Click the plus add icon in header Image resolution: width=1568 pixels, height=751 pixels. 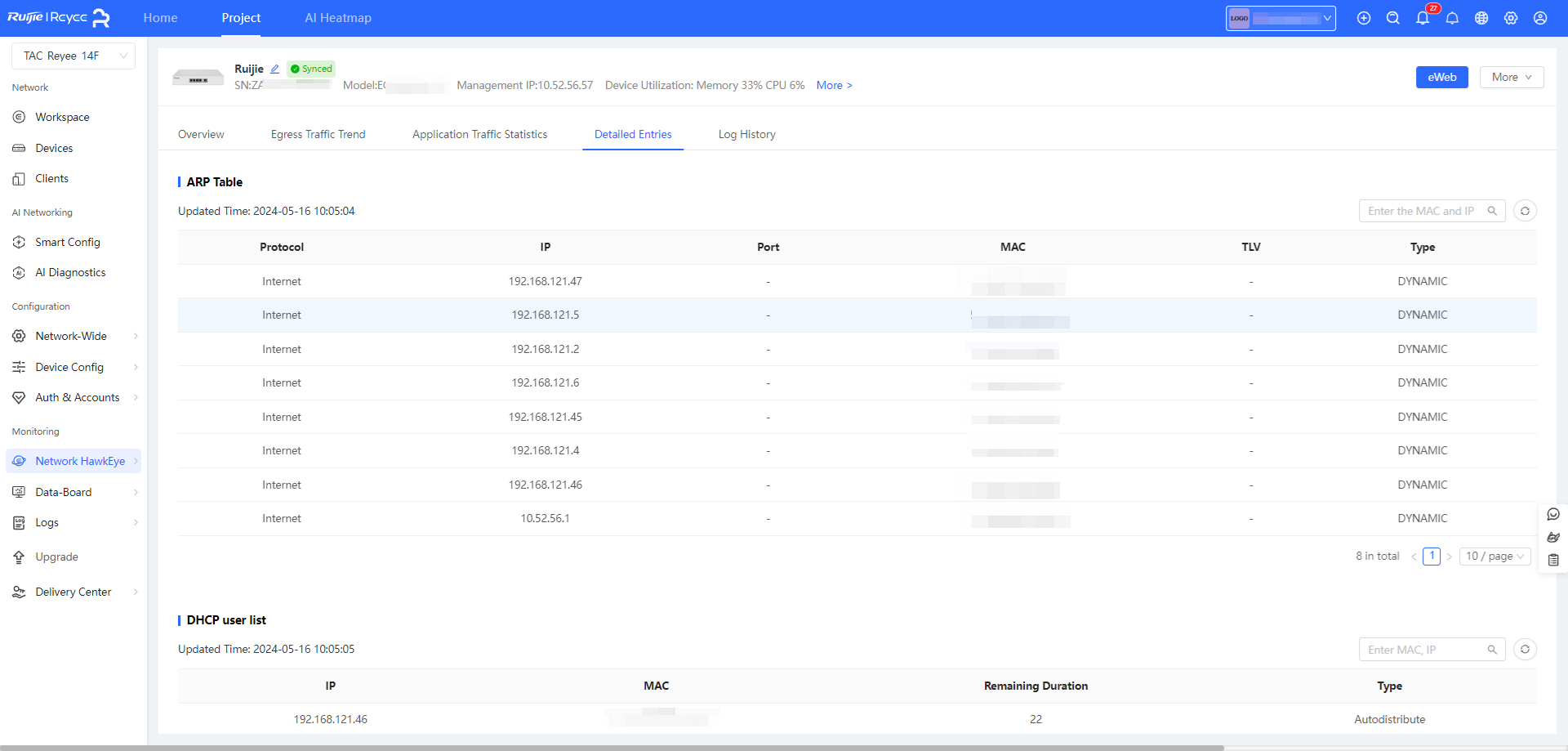tap(1364, 18)
